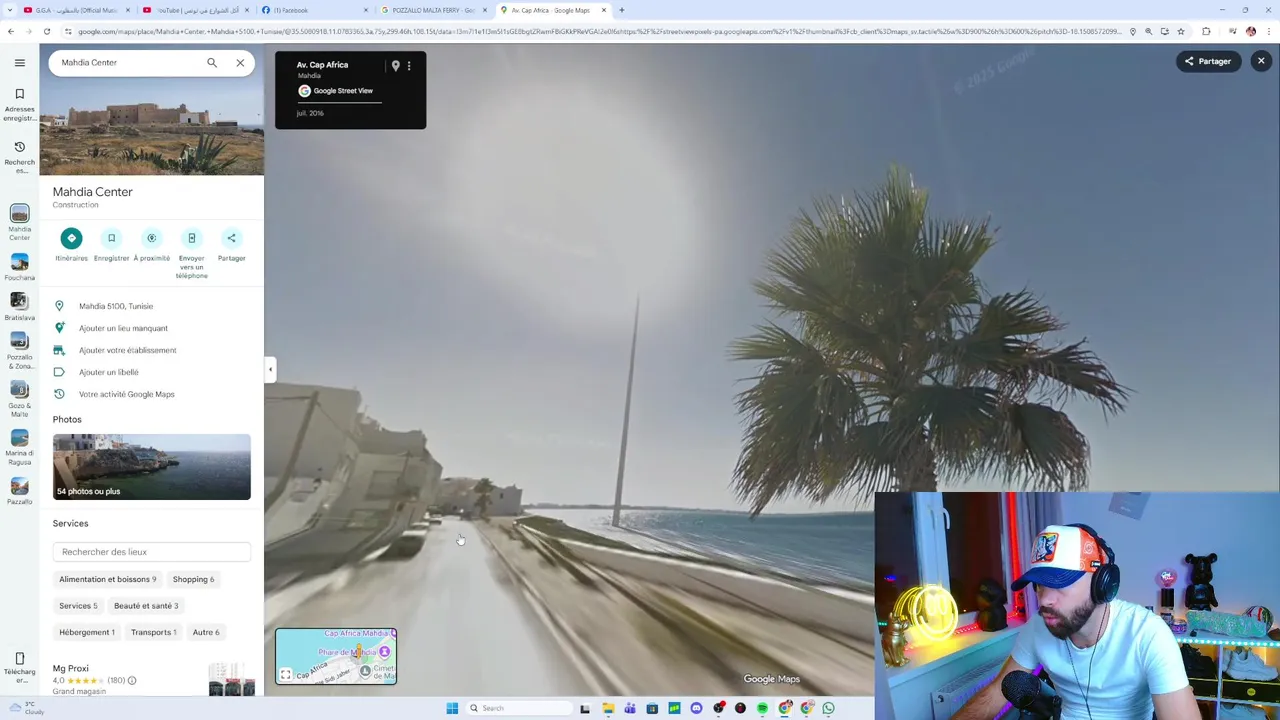This screenshot has width=1280, height=720.
Task: Open the Mg Proxi listing
Action: click(71, 668)
